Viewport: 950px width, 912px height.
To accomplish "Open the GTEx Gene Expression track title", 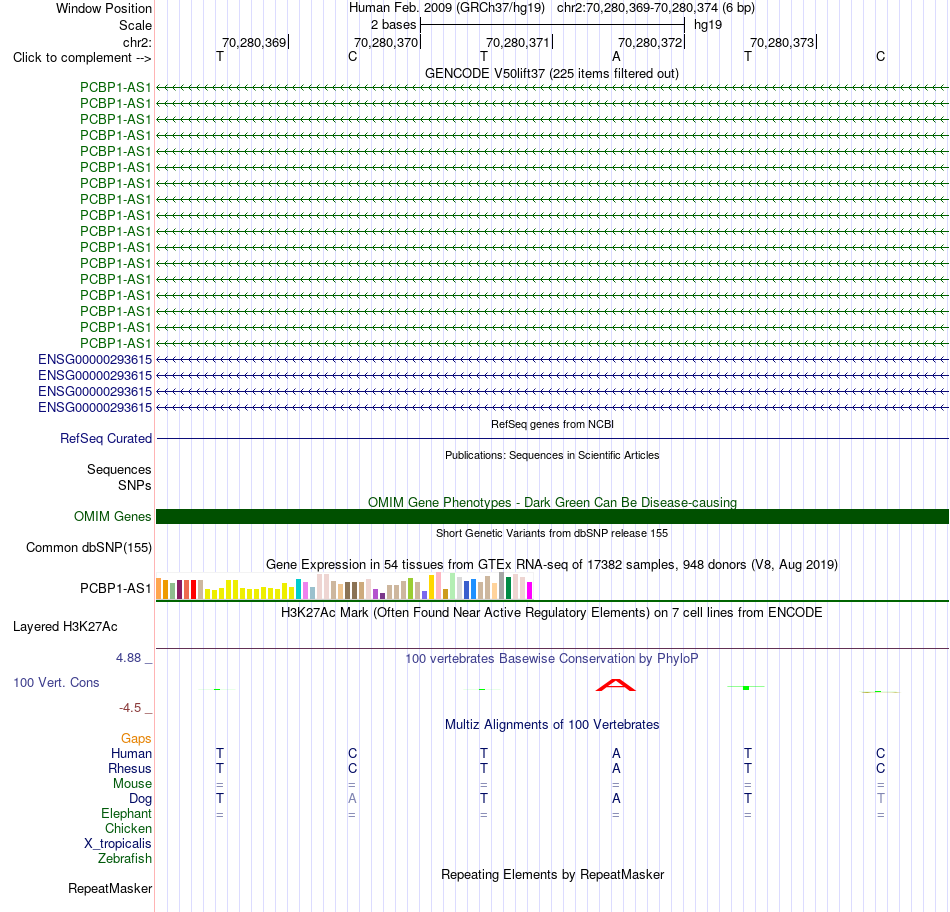I will tap(552, 564).
